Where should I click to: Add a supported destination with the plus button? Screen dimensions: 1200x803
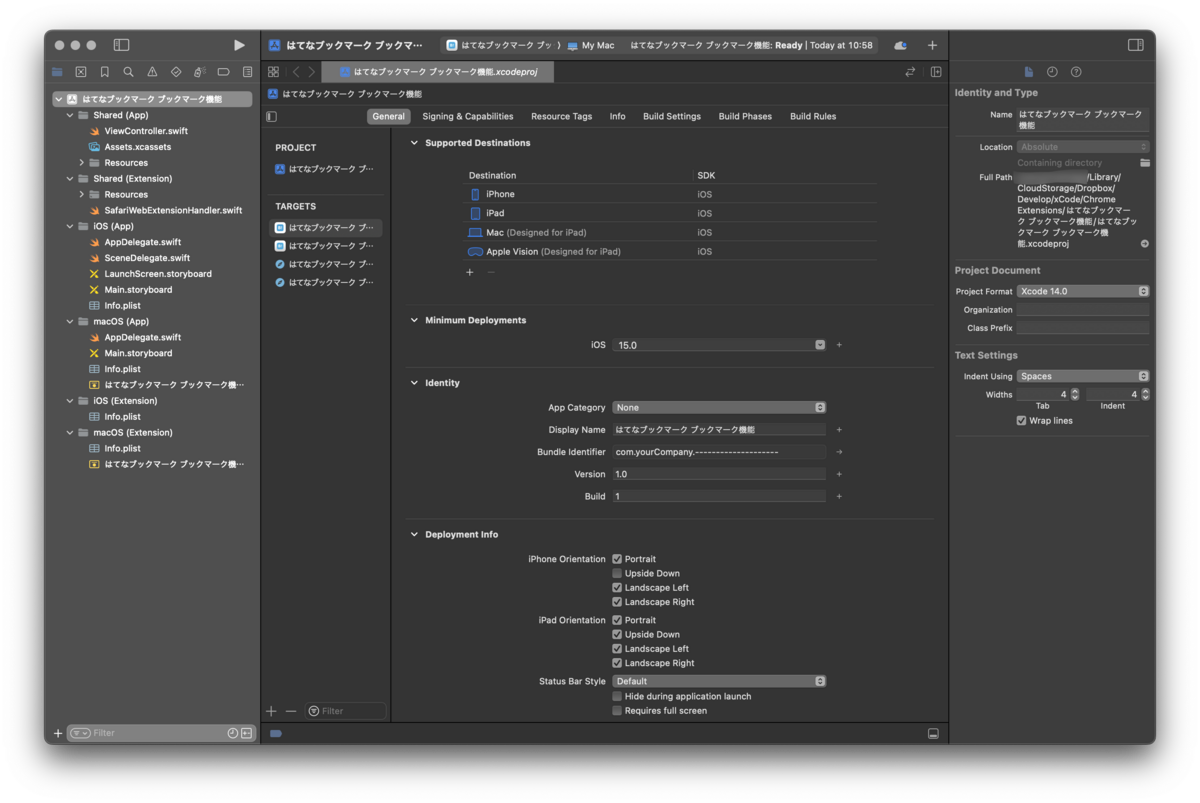(470, 272)
